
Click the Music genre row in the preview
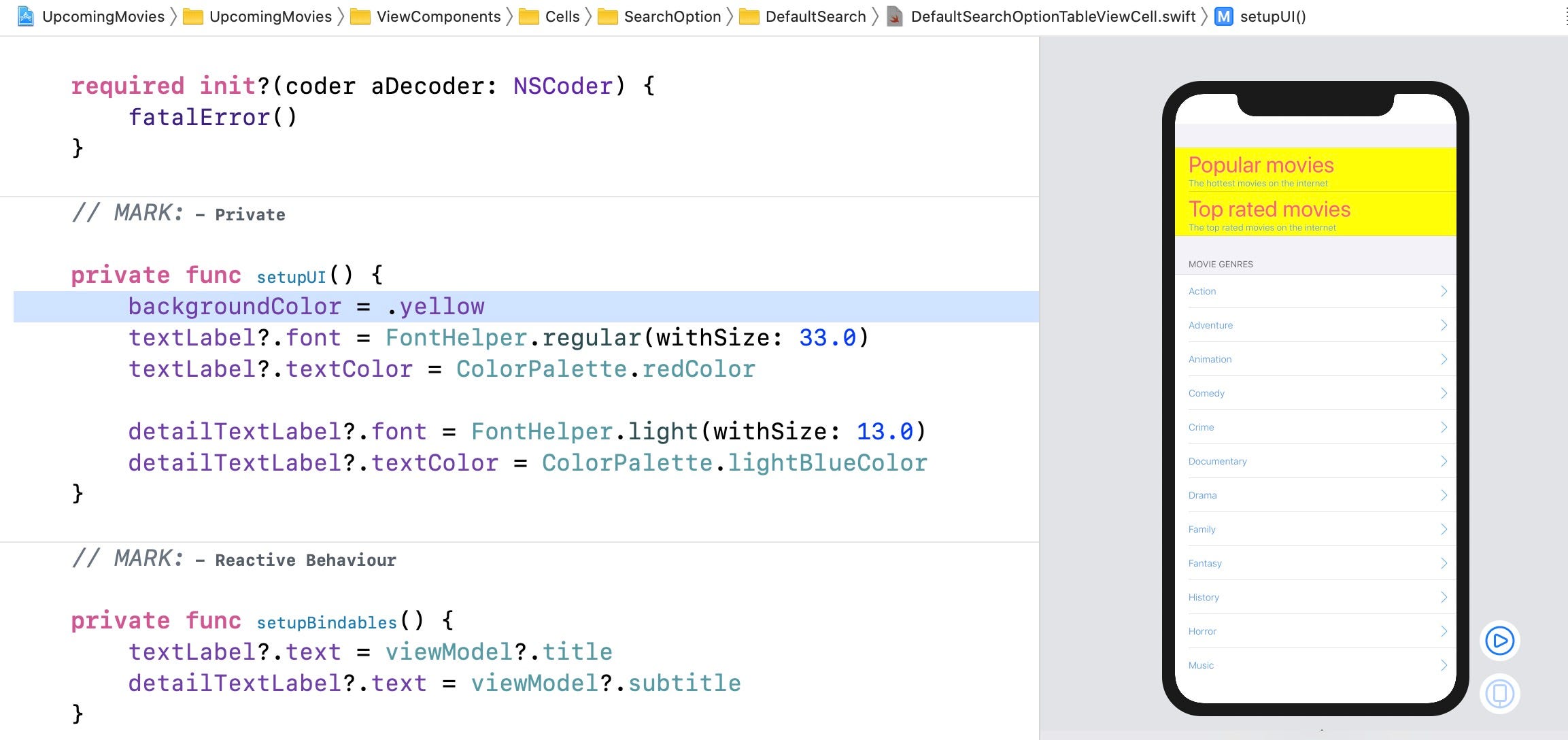[x=1312, y=665]
